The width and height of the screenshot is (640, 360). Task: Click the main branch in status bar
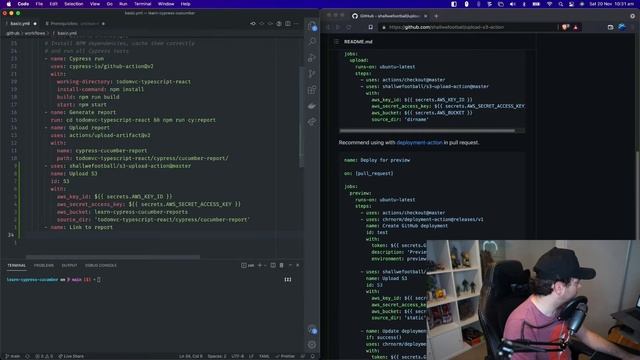[x=13, y=356]
